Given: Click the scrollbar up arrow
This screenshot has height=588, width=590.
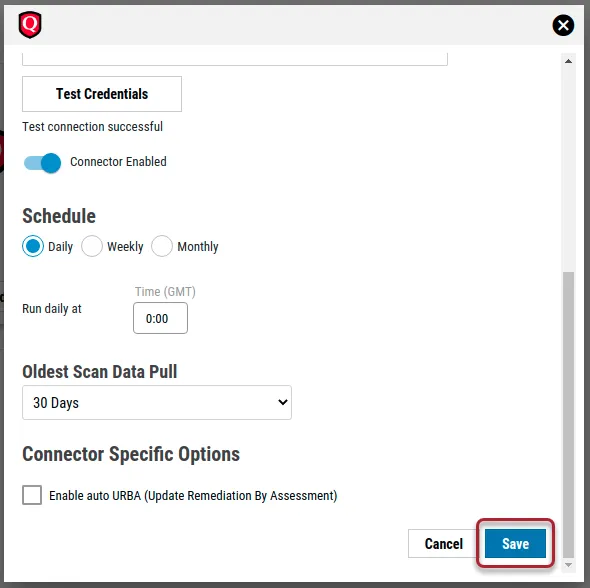Looking at the screenshot, I should tap(568, 61).
